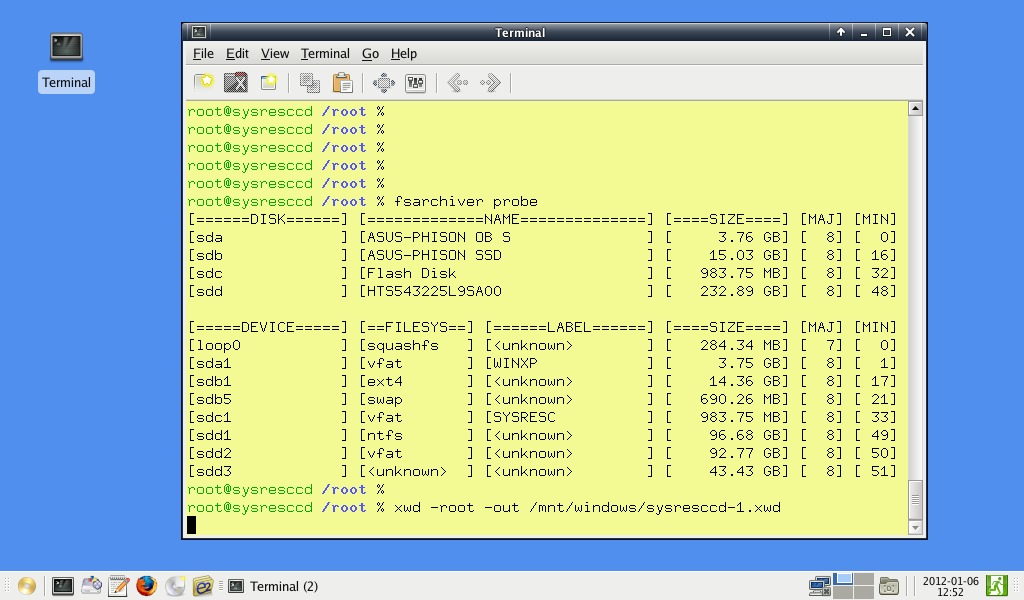Click the '96.68 GB' size value
The width and height of the screenshot is (1024, 600).
[x=744, y=435]
